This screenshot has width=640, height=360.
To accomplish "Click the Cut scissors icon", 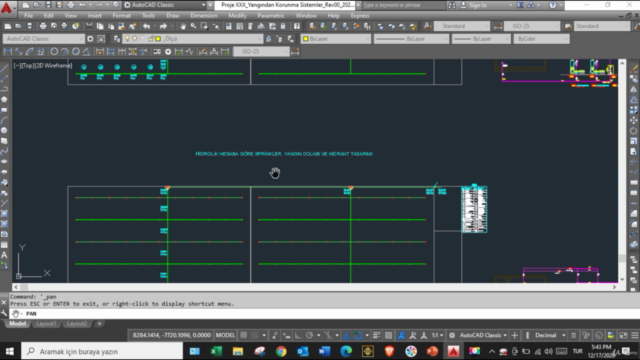I will 89,26.
